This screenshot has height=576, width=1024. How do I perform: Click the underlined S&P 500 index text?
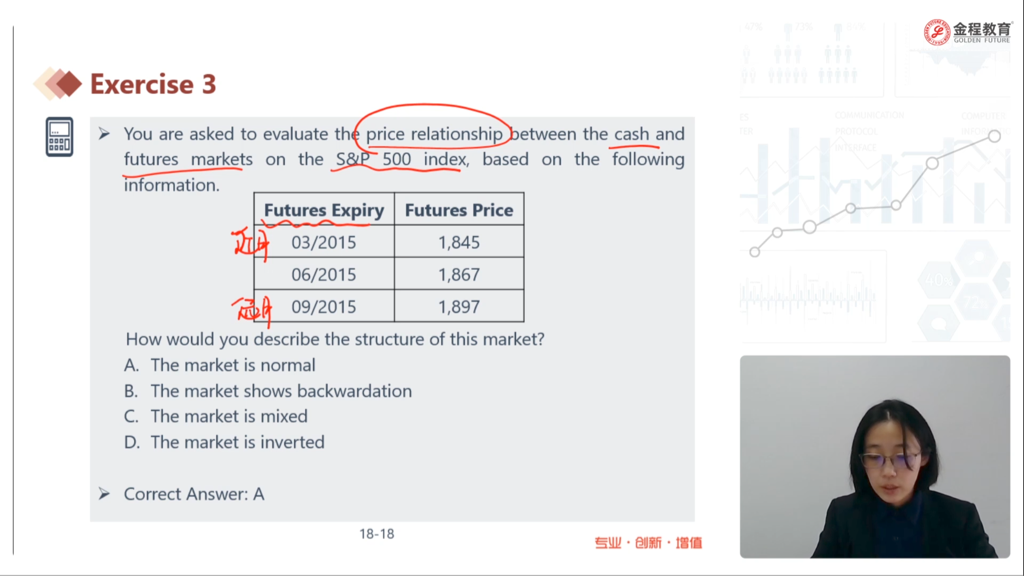(402, 159)
